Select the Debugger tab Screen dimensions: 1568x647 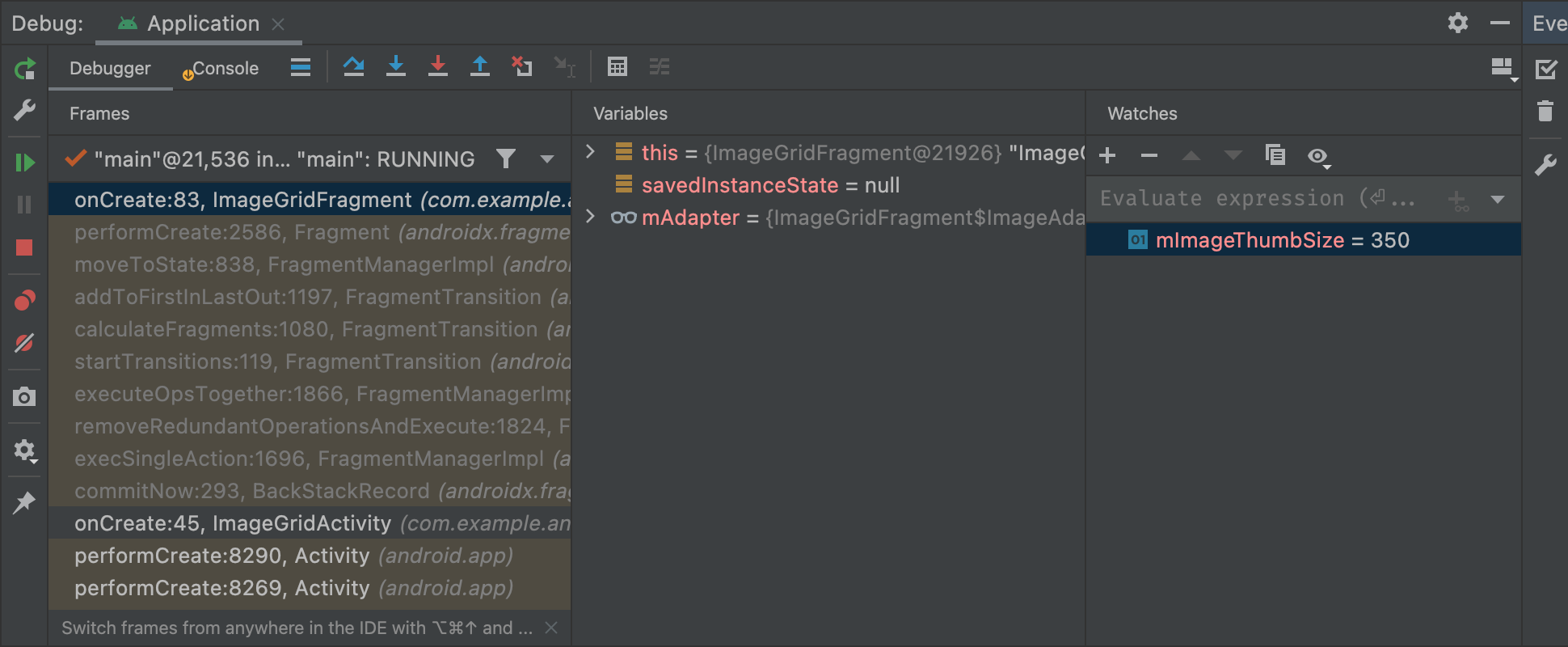point(110,69)
